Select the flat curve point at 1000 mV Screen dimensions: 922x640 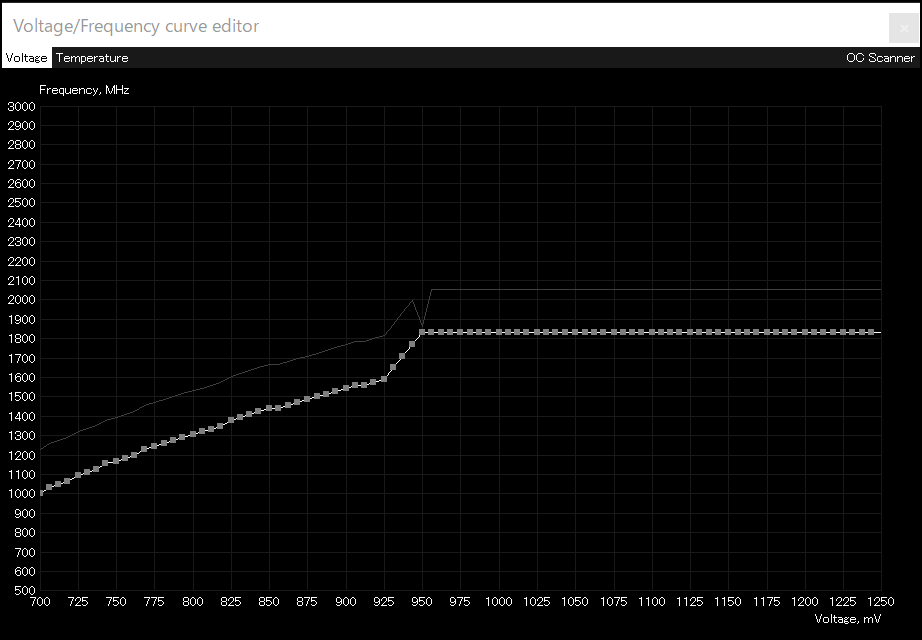coord(499,332)
